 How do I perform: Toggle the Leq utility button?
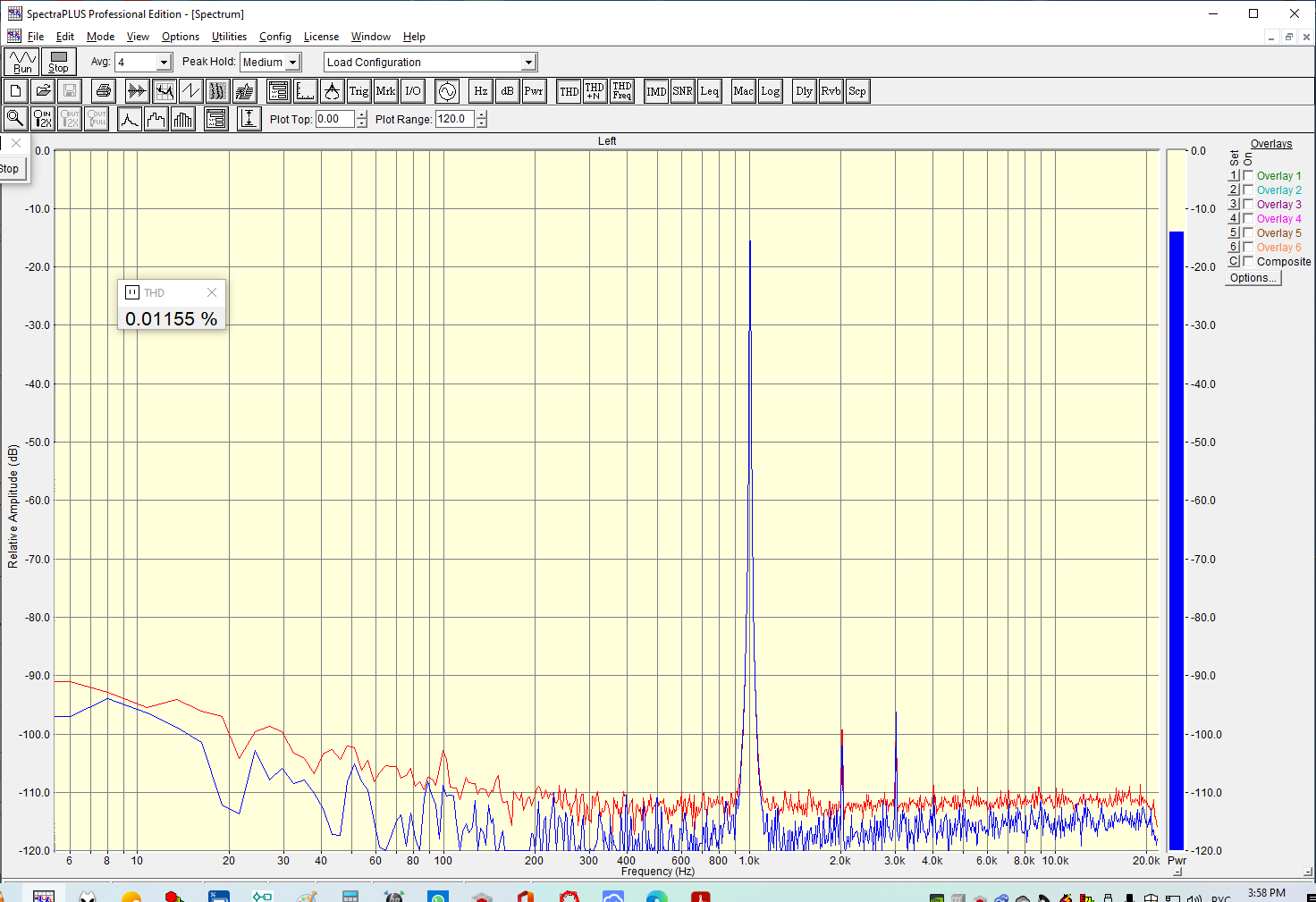[709, 91]
